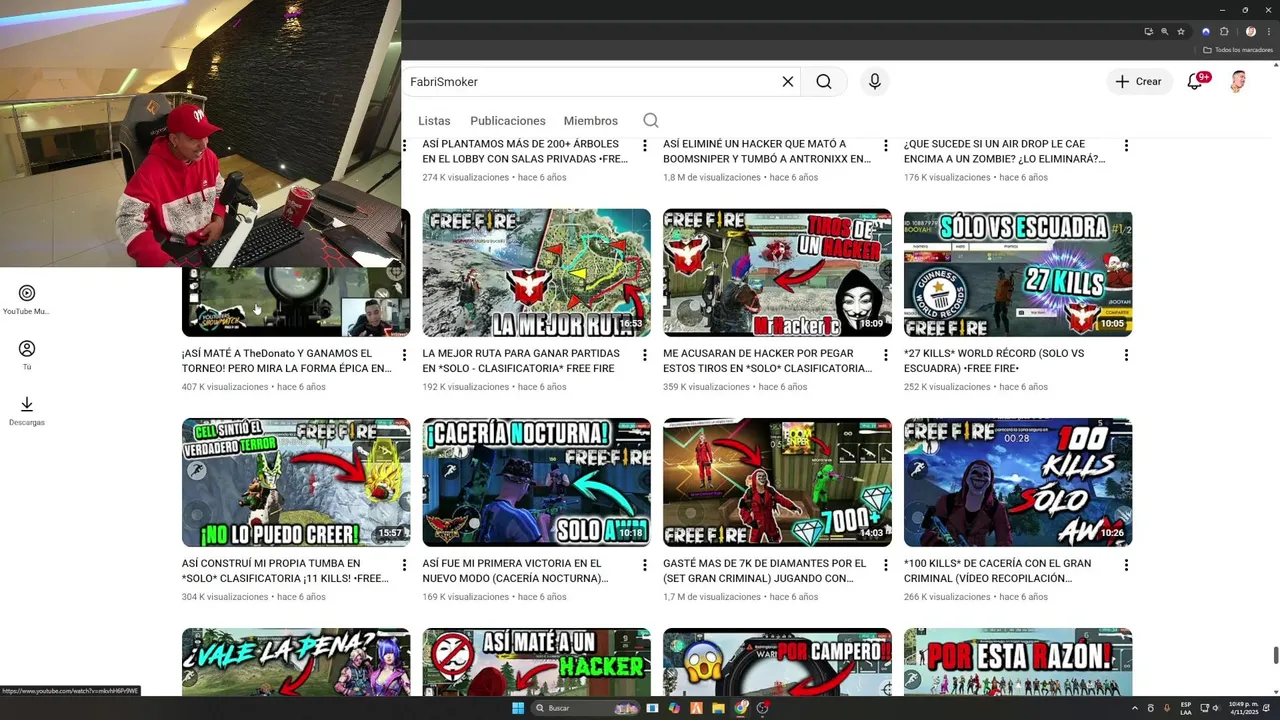This screenshot has width=1280, height=720.
Task: Open options for GASTÉ MAS DE 7K DE DIAMANTES video
Action: [x=886, y=565]
